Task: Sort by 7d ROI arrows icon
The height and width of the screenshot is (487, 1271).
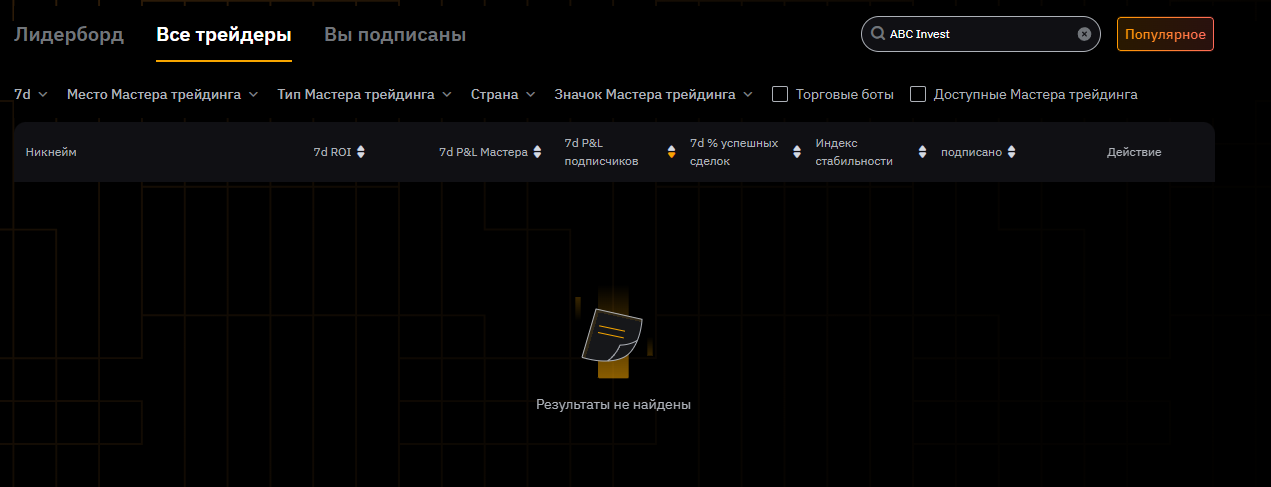Action: coord(361,152)
